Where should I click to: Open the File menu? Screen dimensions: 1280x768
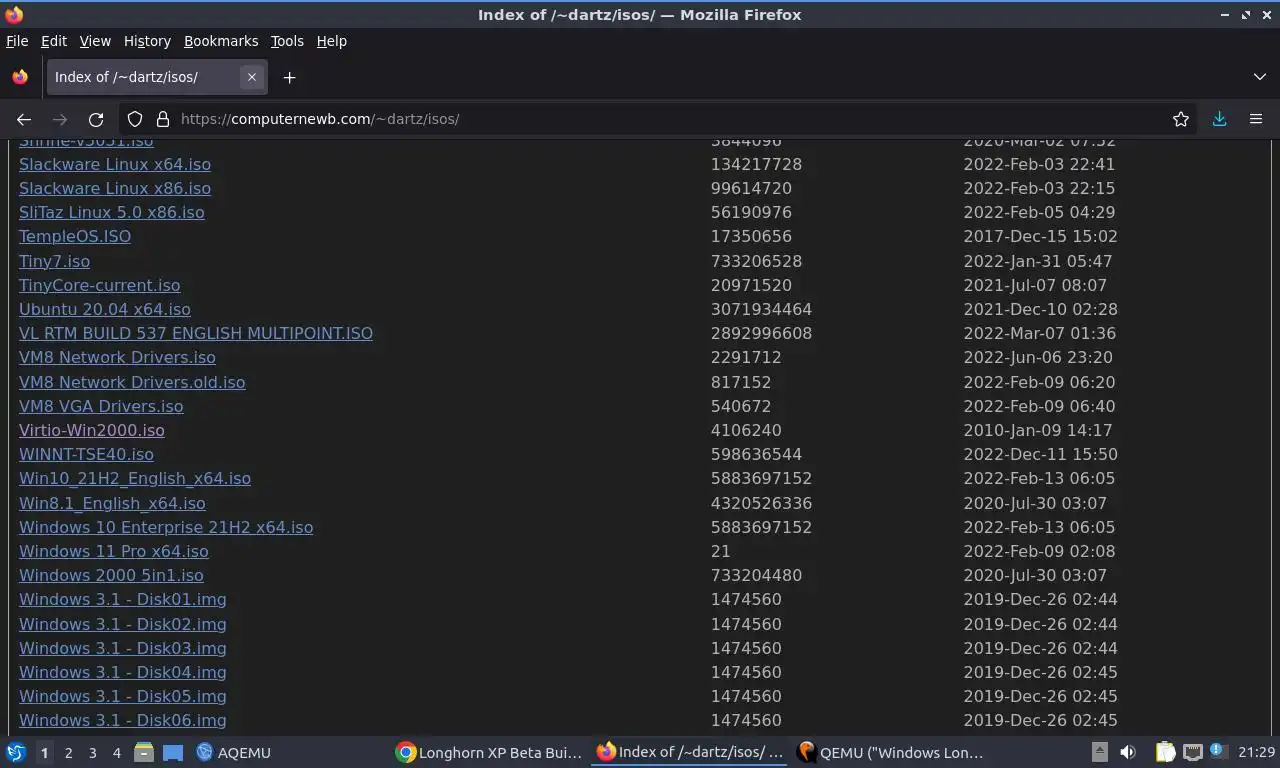pyautogui.click(x=17, y=41)
